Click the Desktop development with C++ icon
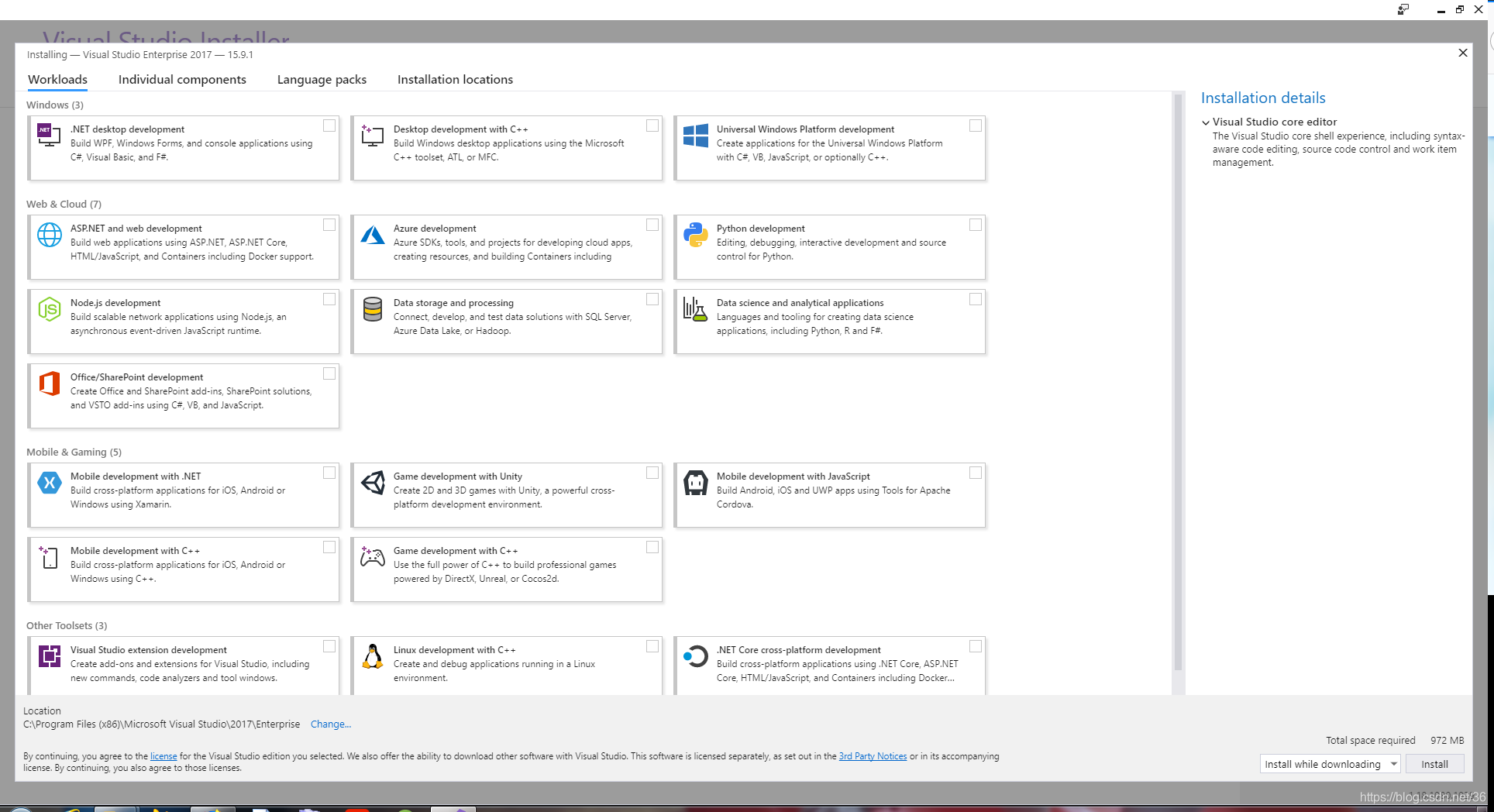This screenshot has width=1494, height=812. coord(373,136)
